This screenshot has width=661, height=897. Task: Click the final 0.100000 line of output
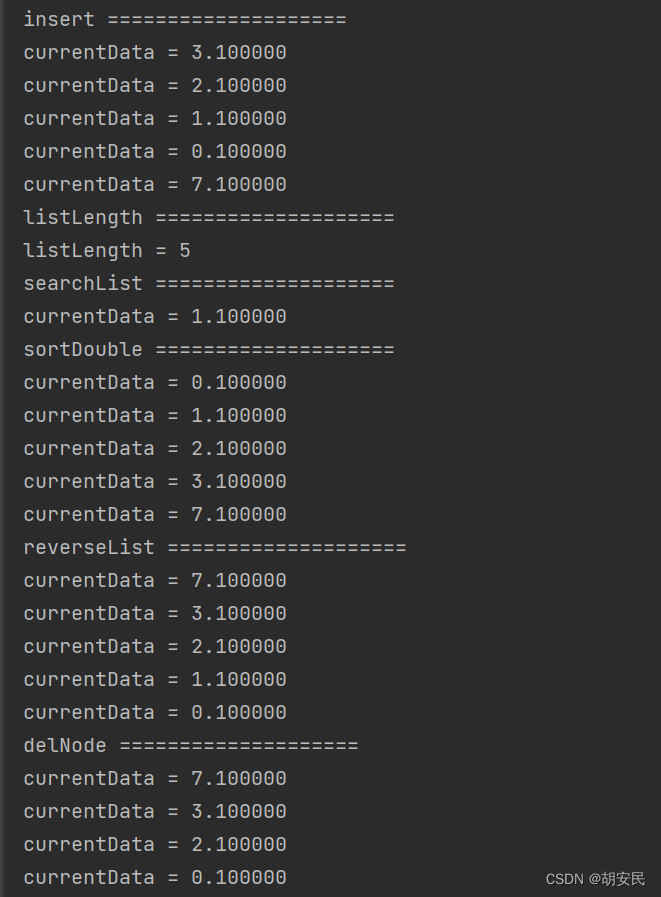click(x=155, y=877)
